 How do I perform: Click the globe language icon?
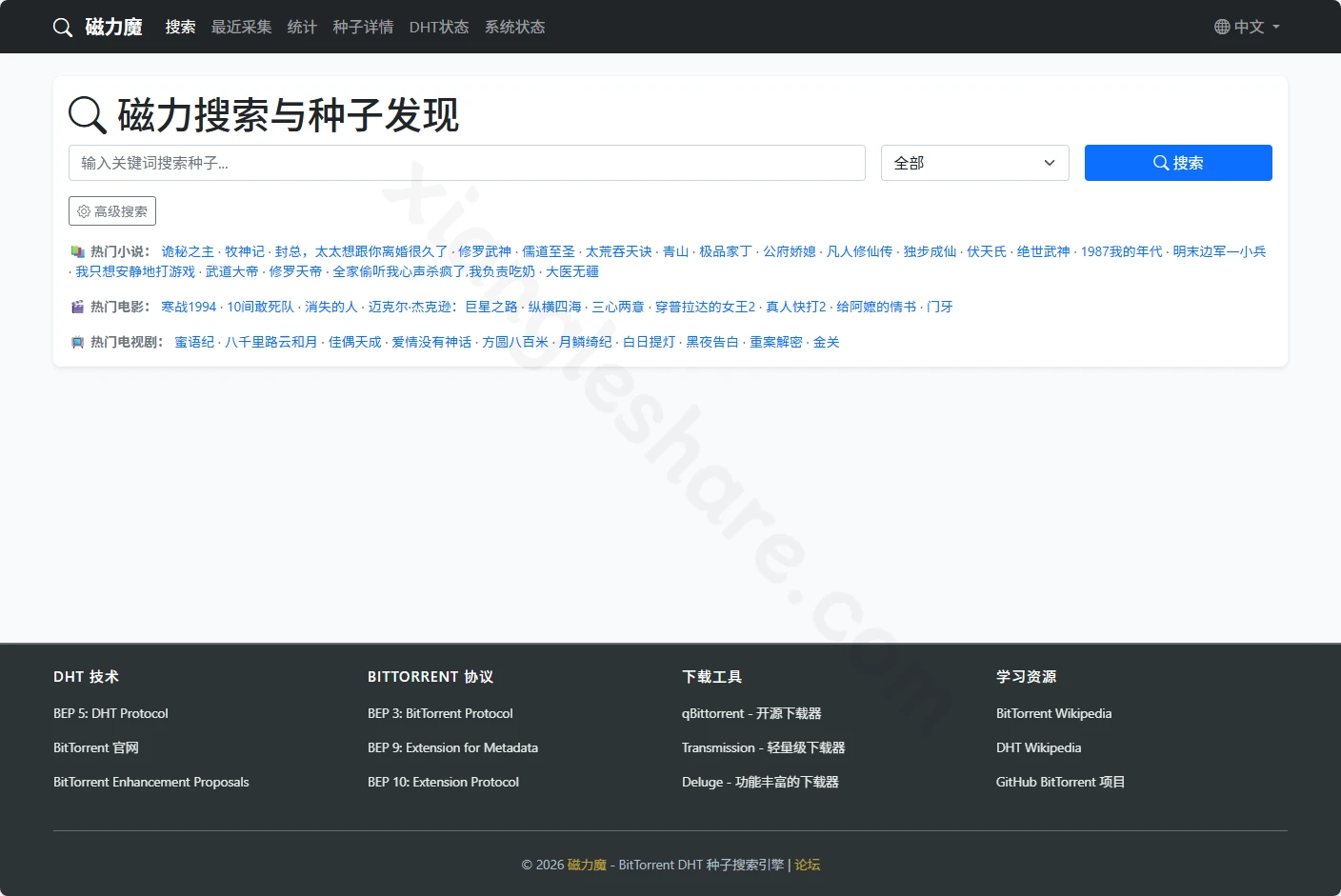[x=1222, y=27]
